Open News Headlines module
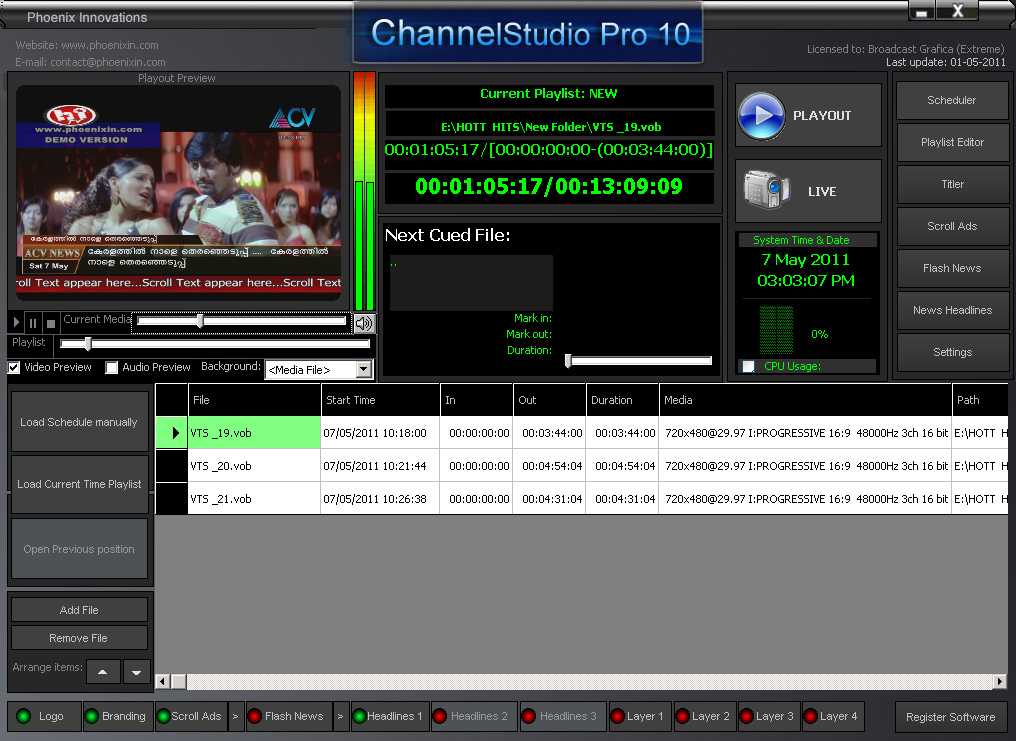The image size is (1016, 741). [952, 310]
